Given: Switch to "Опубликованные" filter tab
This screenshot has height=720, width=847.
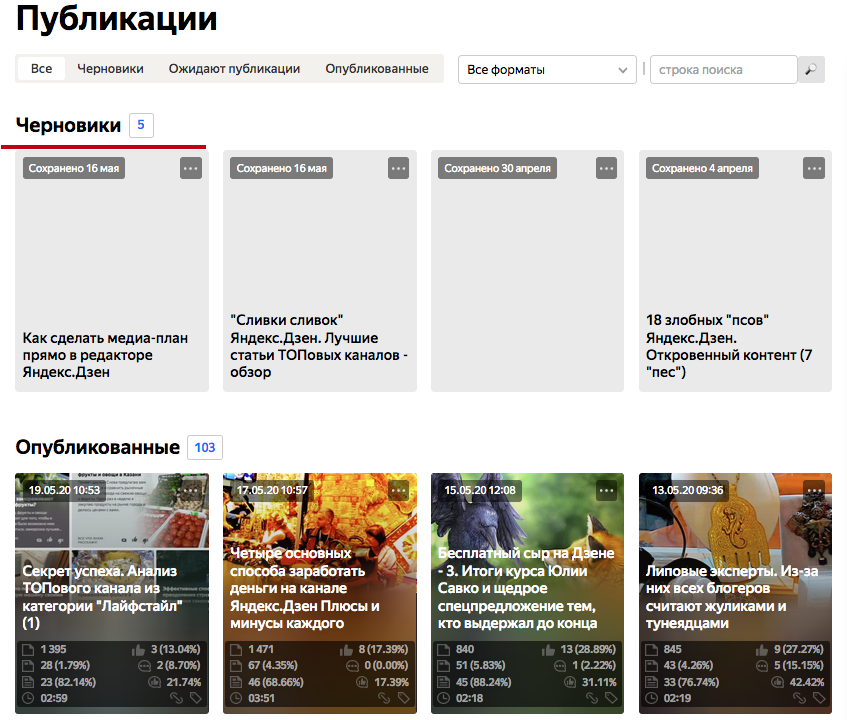Looking at the screenshot, I should 377,69.
